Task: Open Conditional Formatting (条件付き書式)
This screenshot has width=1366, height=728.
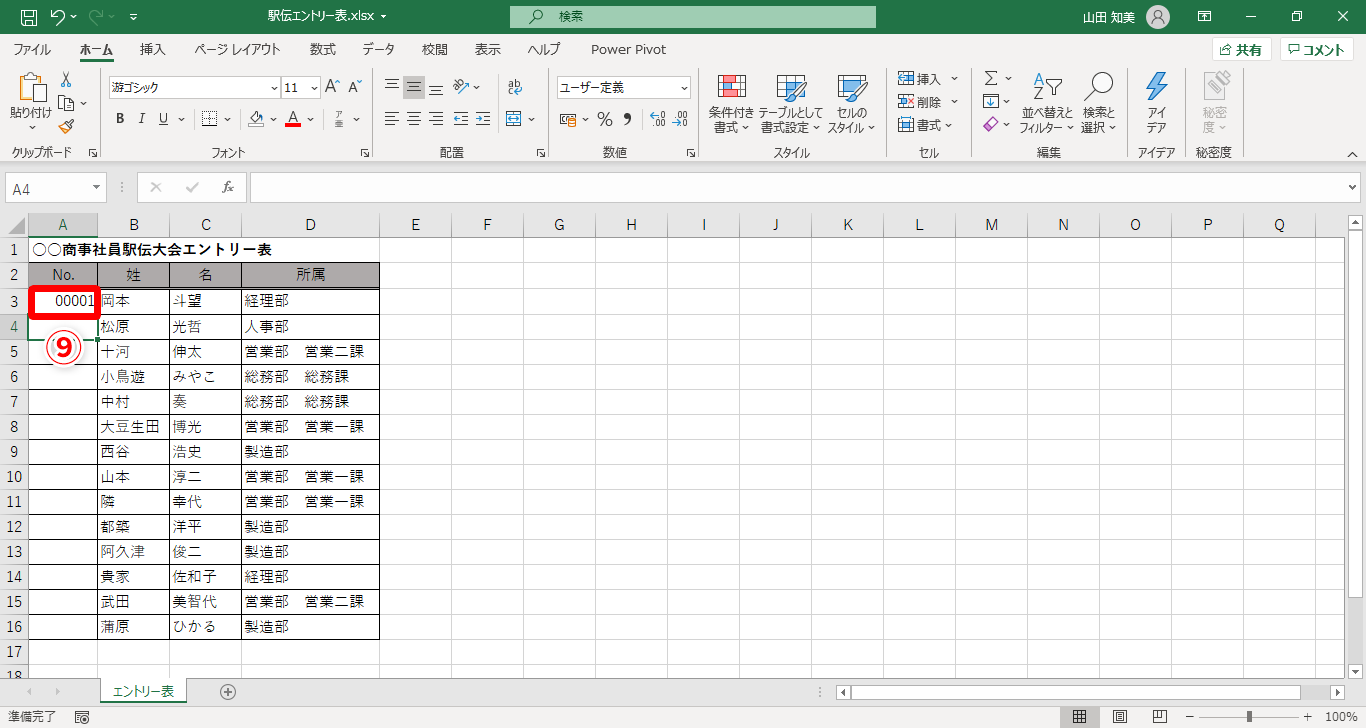Action: click(x=732, y=104)
